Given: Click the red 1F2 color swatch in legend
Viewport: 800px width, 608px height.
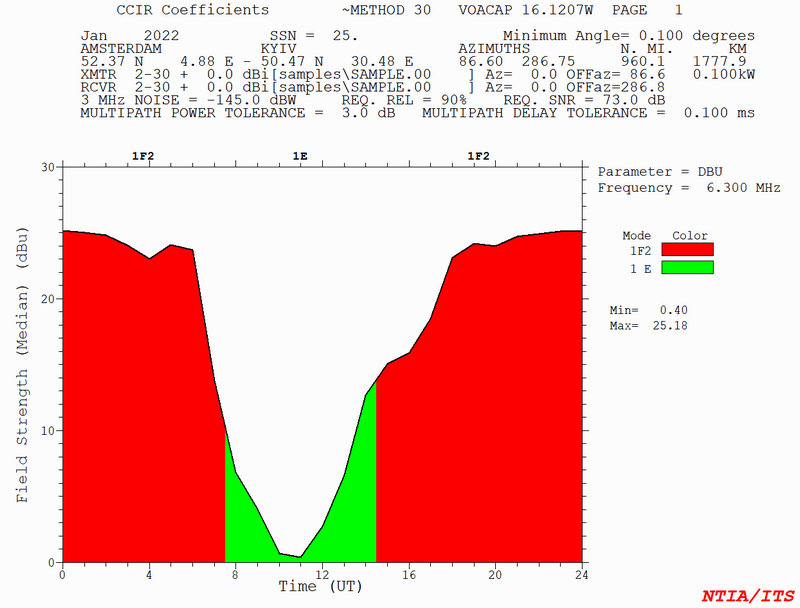Looking at the screenshot, I should (687, 249).
